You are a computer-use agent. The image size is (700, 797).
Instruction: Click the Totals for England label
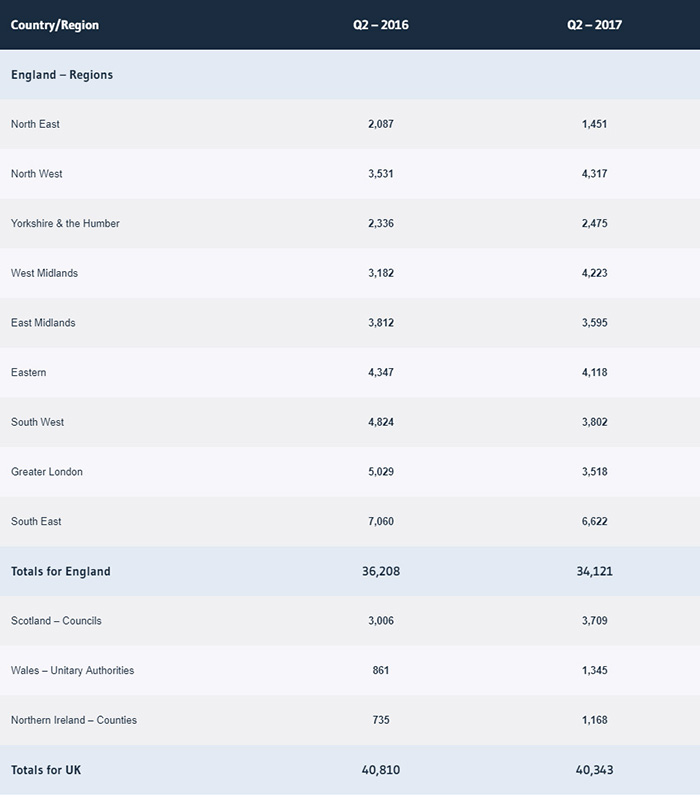[x=61, y=572]
